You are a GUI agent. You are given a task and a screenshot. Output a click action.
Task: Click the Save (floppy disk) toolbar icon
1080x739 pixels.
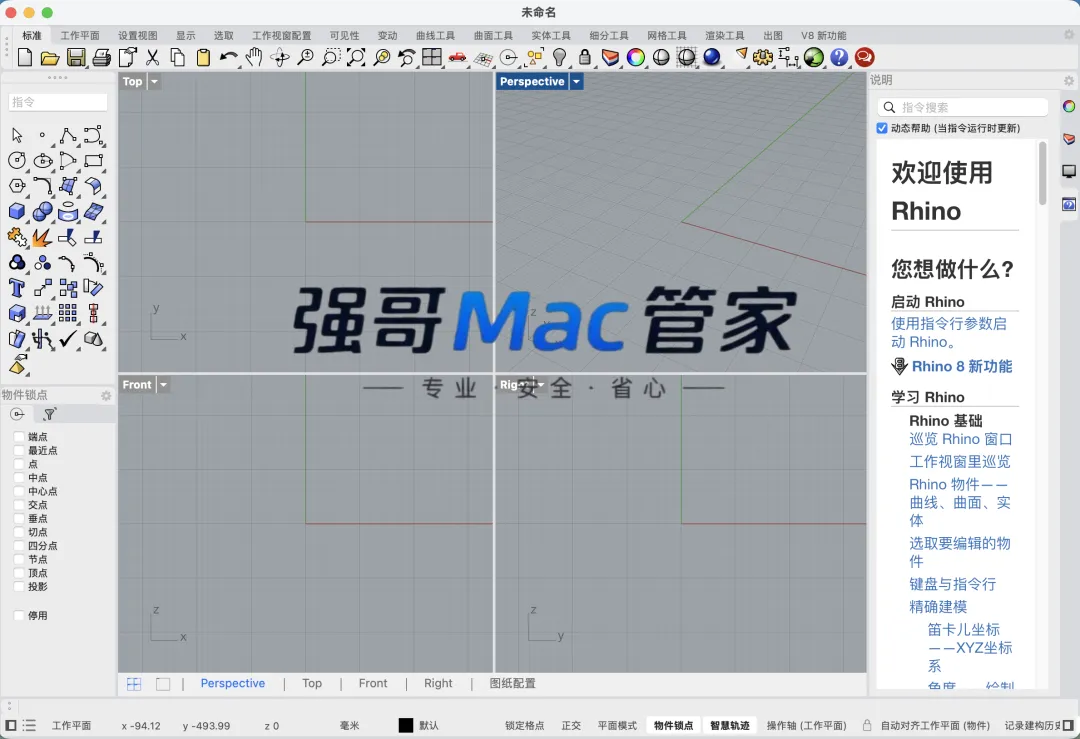[76, 57]
